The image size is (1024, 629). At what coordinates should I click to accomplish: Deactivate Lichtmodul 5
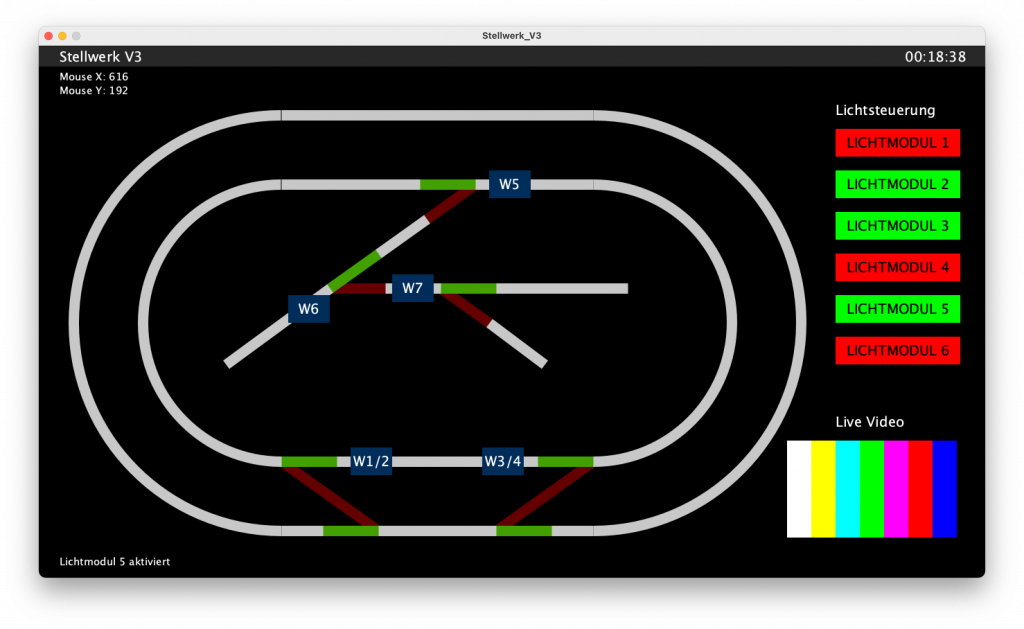coord(897,309)
